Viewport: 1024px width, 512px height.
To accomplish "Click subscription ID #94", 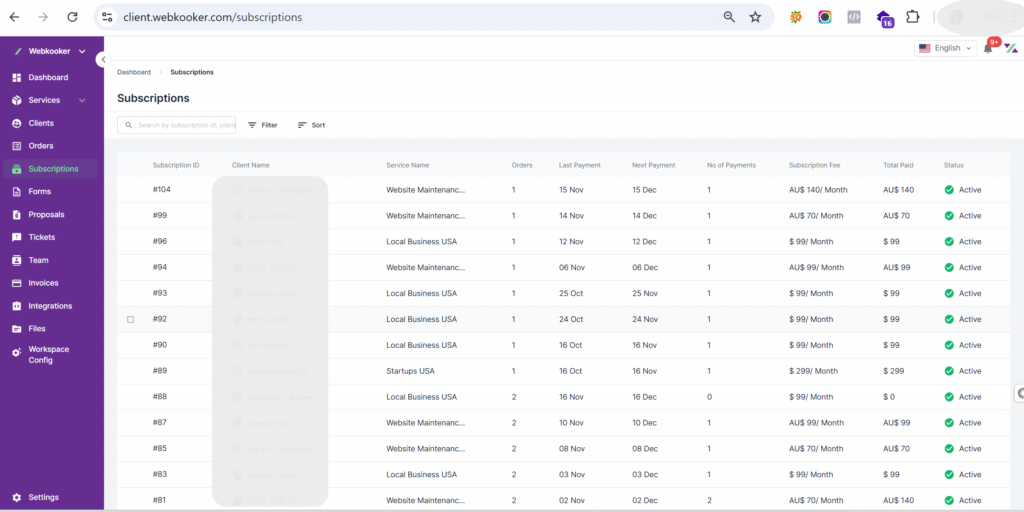I will pyautogui.click(x=159, y=267).
